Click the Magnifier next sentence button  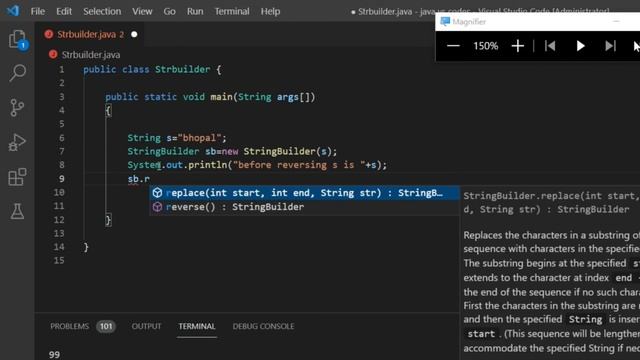point(610,46)
